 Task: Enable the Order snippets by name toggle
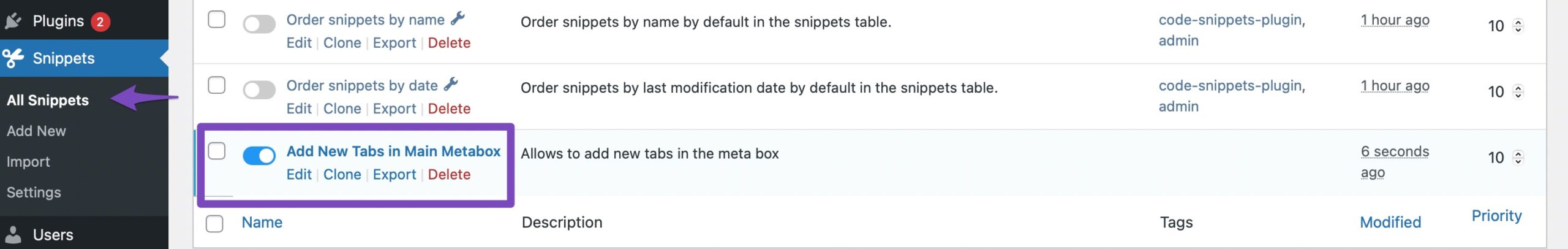(x=259, y=25)
